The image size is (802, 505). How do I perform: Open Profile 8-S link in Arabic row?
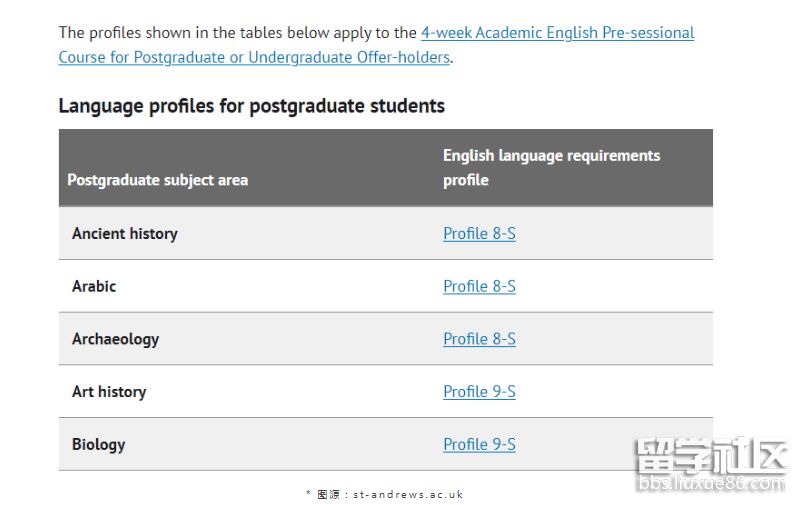(479, 286)
